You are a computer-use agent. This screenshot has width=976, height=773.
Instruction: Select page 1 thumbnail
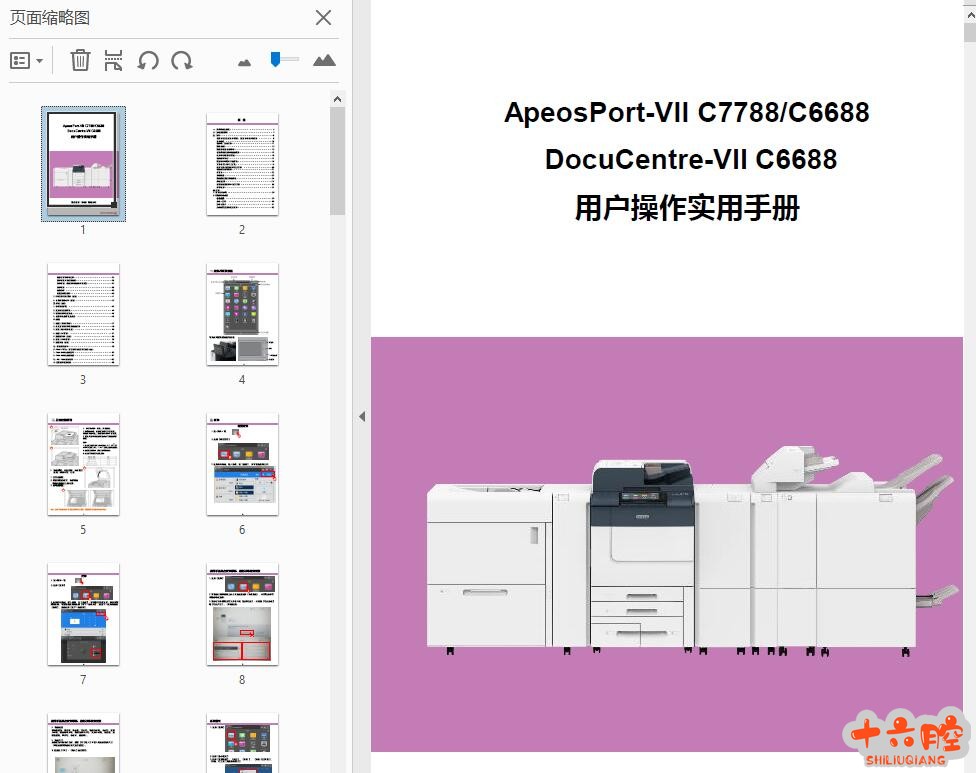tap(83, 163)
